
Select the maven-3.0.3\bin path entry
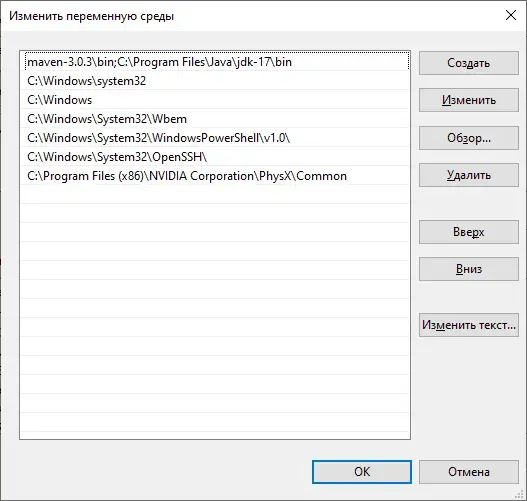[x=215, y=62]
